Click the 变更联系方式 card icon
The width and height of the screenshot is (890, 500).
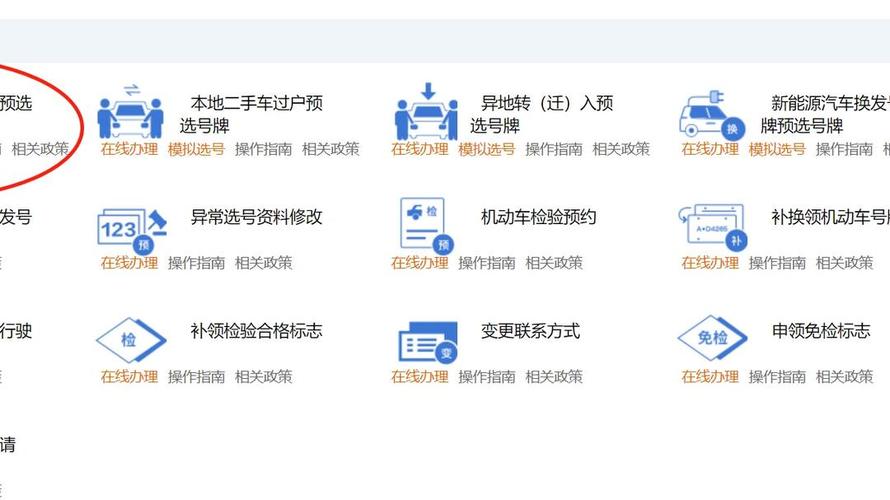tap(427, 342)
